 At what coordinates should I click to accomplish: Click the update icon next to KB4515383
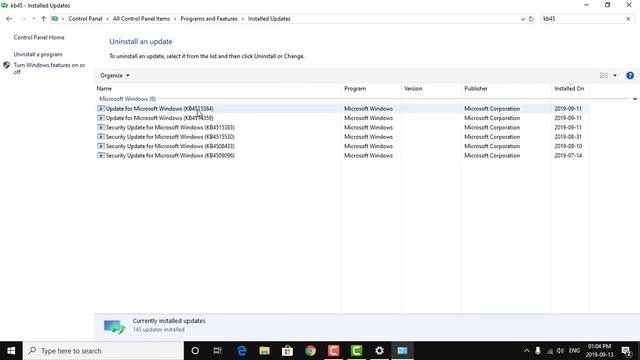click(101, 127)
